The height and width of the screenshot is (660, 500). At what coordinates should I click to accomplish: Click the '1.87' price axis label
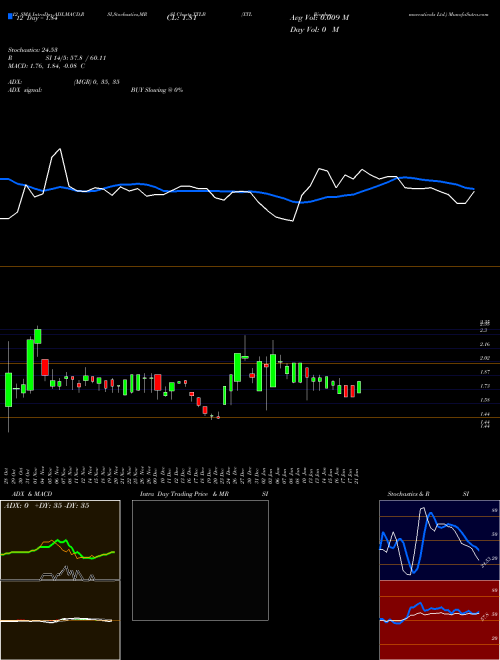tap(485, 372)
